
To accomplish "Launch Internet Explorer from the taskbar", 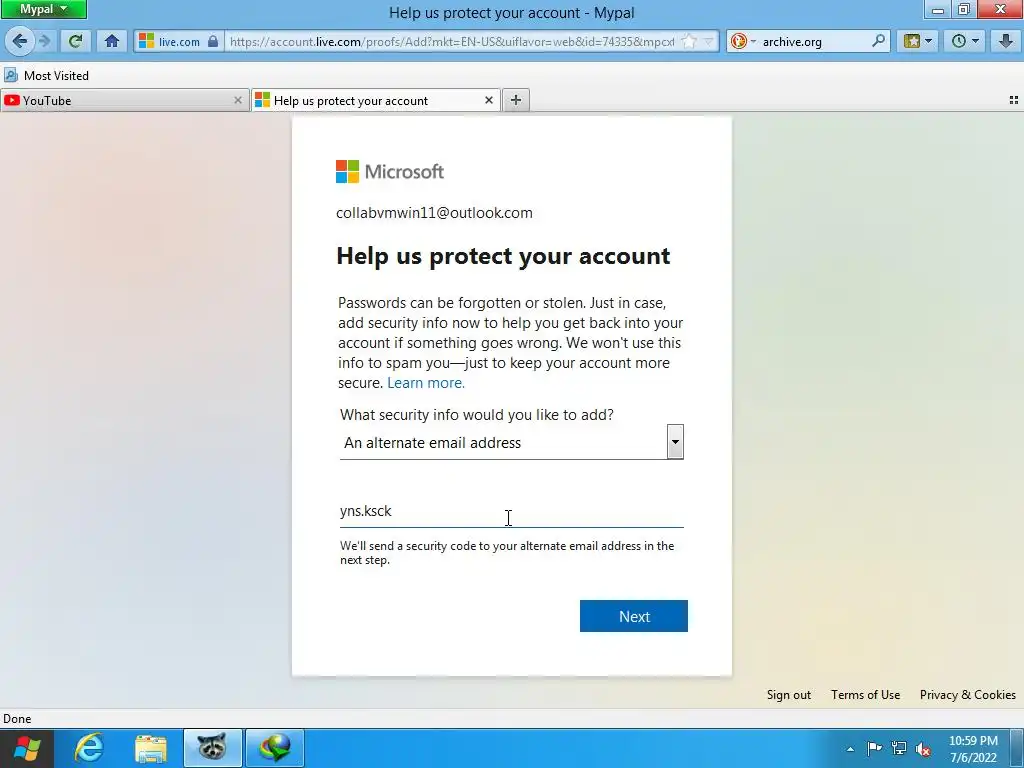I will coord(89,748).
